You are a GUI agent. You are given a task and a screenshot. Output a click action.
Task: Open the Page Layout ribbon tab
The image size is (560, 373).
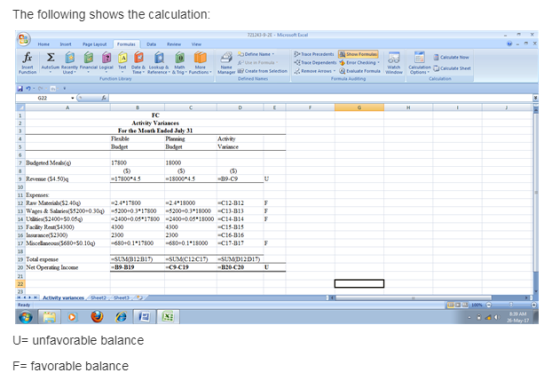click(95, 44)
